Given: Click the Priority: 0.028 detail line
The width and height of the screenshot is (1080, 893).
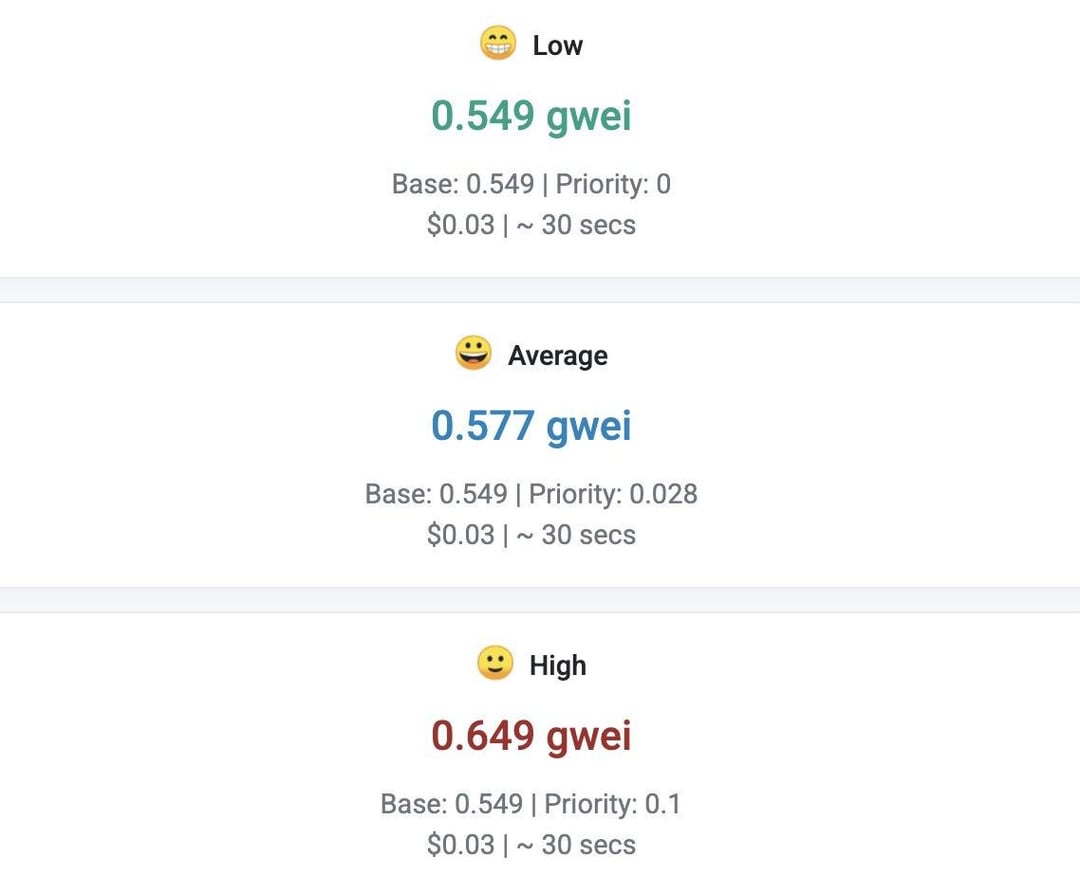Looking at the screenshot, I should [x=531, y=494].
